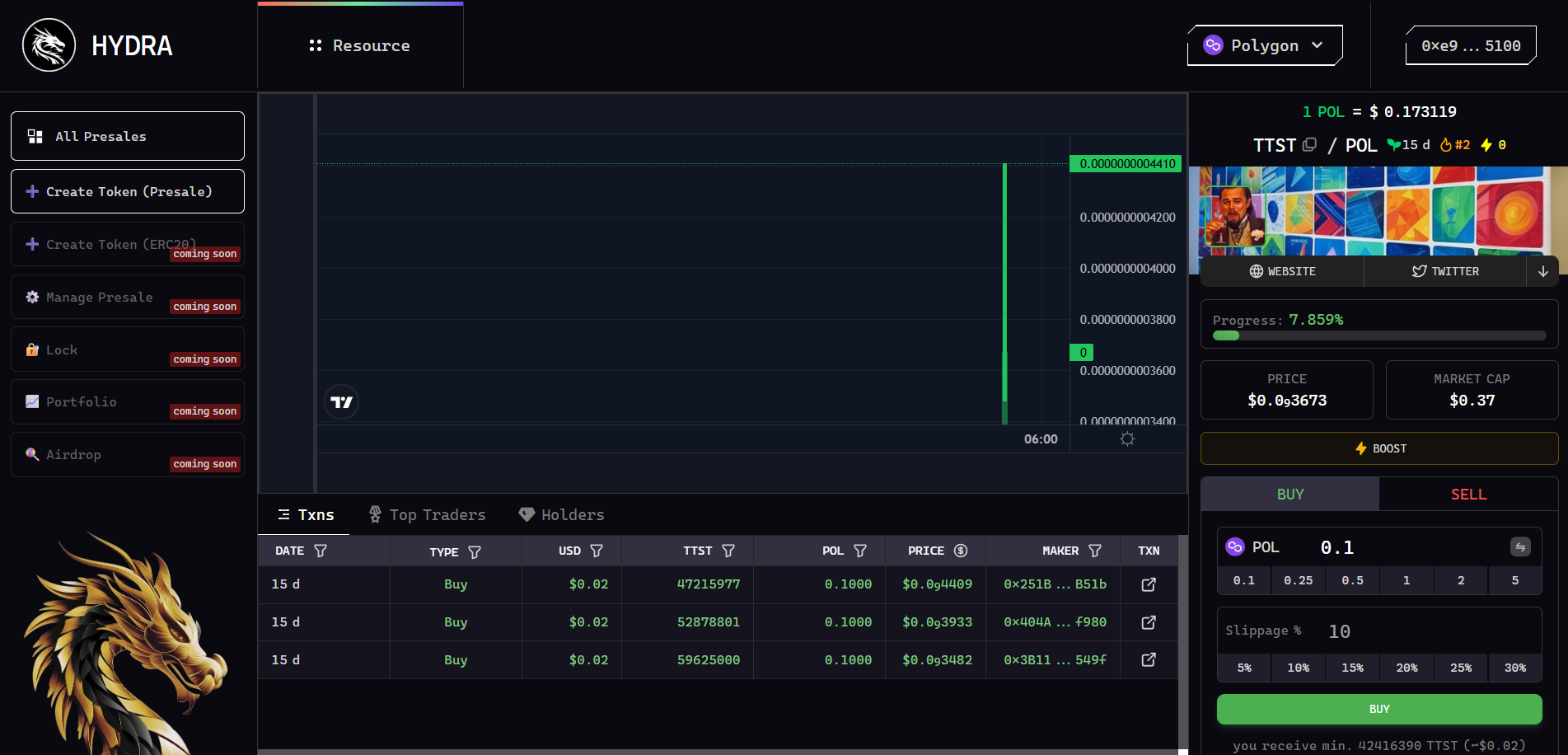Screen dimensions: 1568x755
Task: Filter transactions by TTST amount
Action: pos(728,551)
